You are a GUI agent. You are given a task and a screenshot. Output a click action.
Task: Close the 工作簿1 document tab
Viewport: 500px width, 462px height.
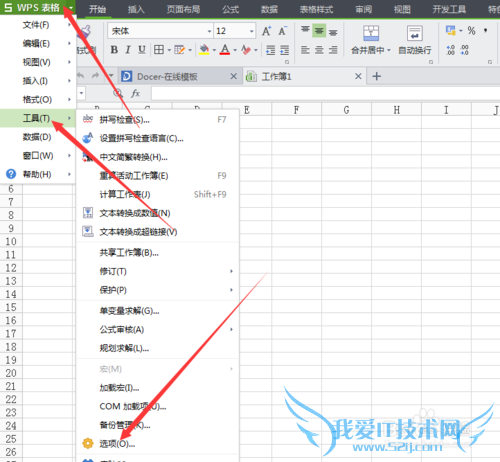[358, 76]
